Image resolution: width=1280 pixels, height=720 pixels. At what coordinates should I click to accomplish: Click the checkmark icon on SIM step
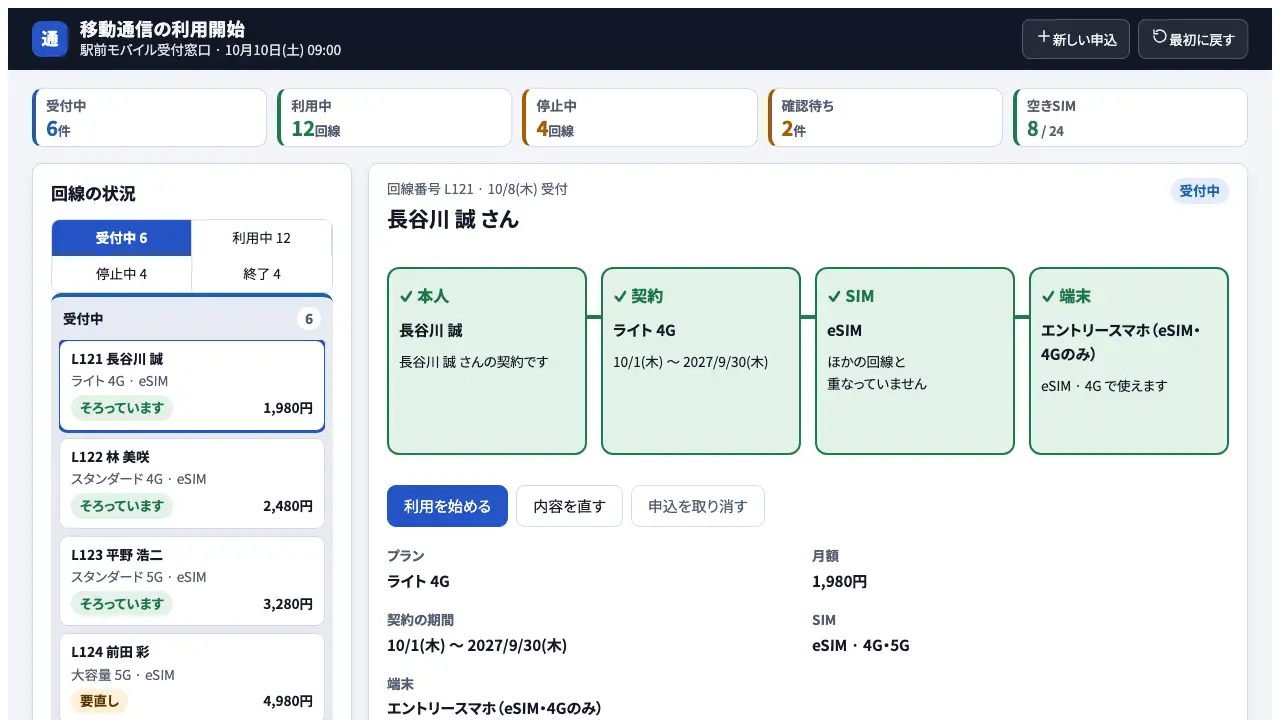pyautogui.click(x=834, y=296)
